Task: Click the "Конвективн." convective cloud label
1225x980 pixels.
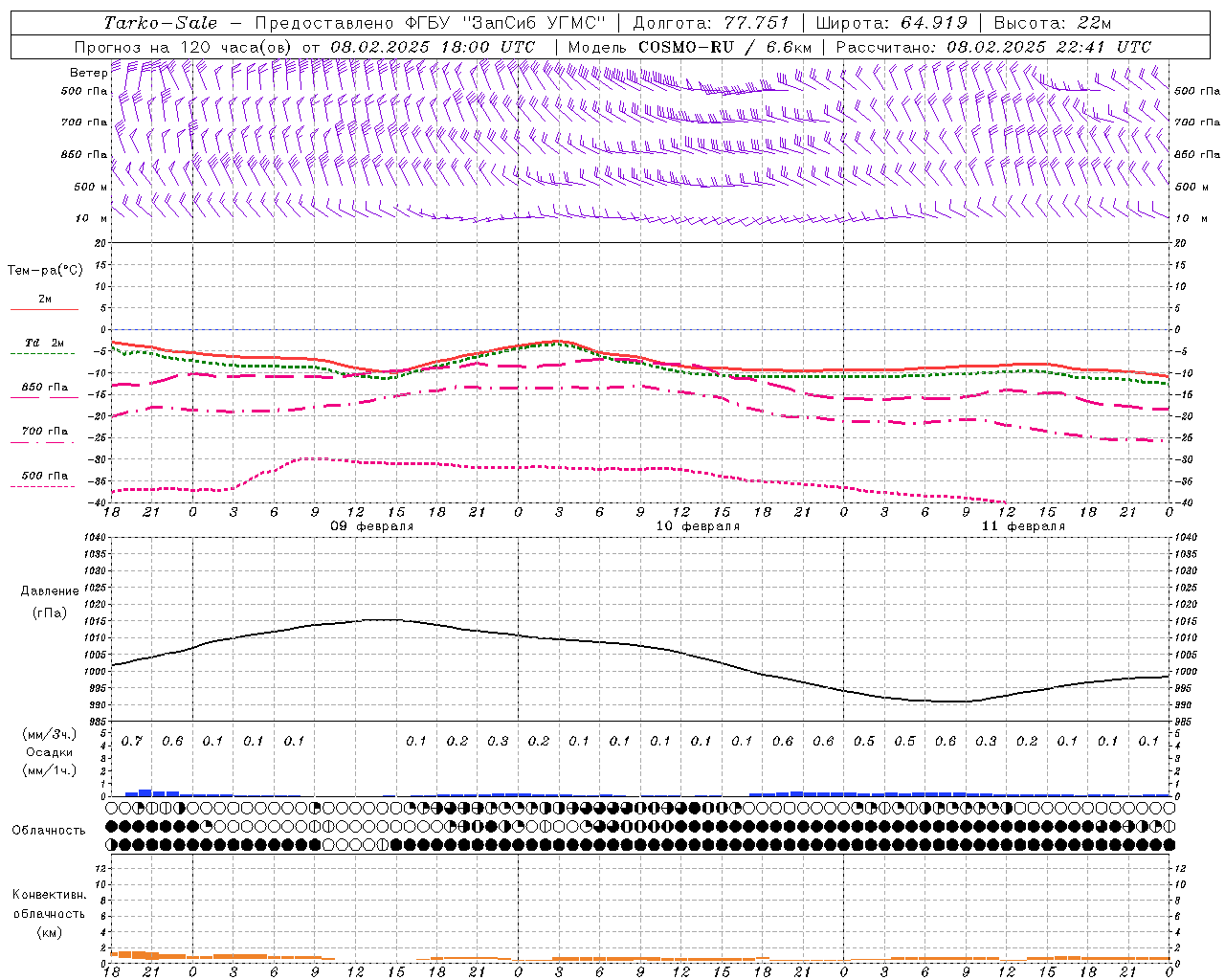Action: (50, 895)
